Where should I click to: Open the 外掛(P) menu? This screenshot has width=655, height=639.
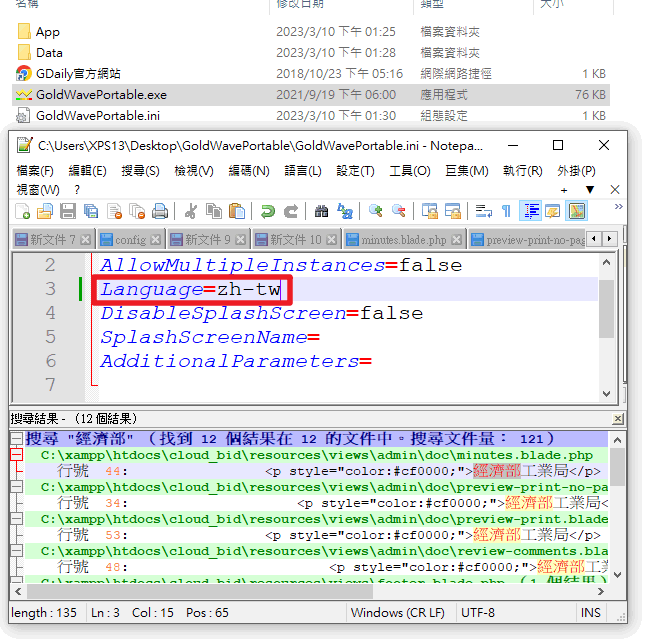pos(576,171)
